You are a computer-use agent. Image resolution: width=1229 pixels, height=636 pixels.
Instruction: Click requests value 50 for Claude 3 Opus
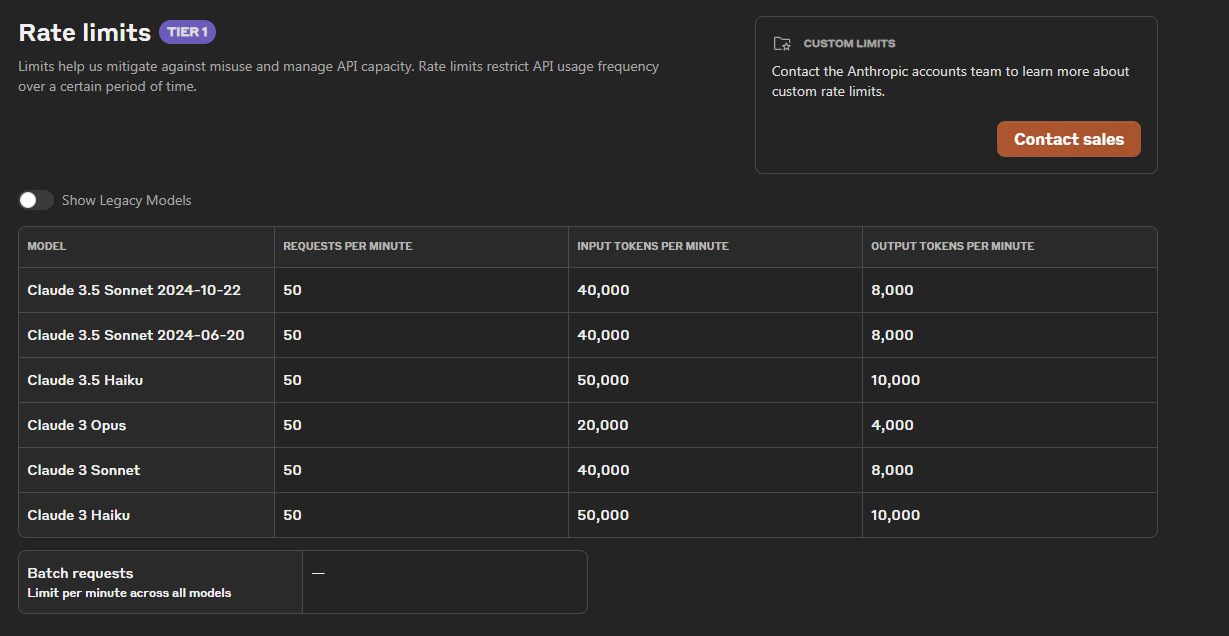point(292,425)
